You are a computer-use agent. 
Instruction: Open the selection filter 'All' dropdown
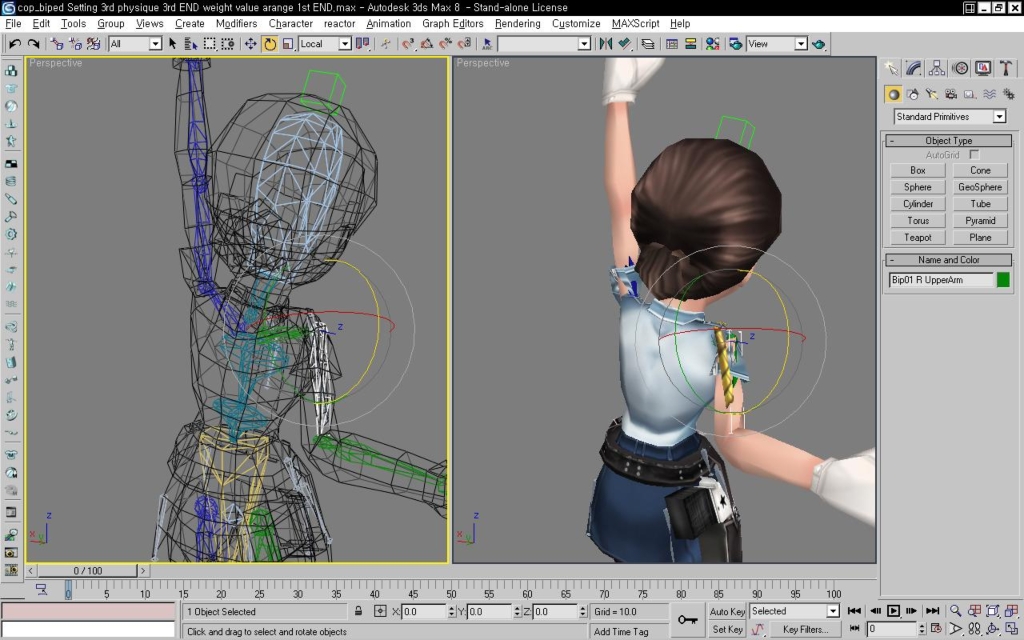click(135, 44)
